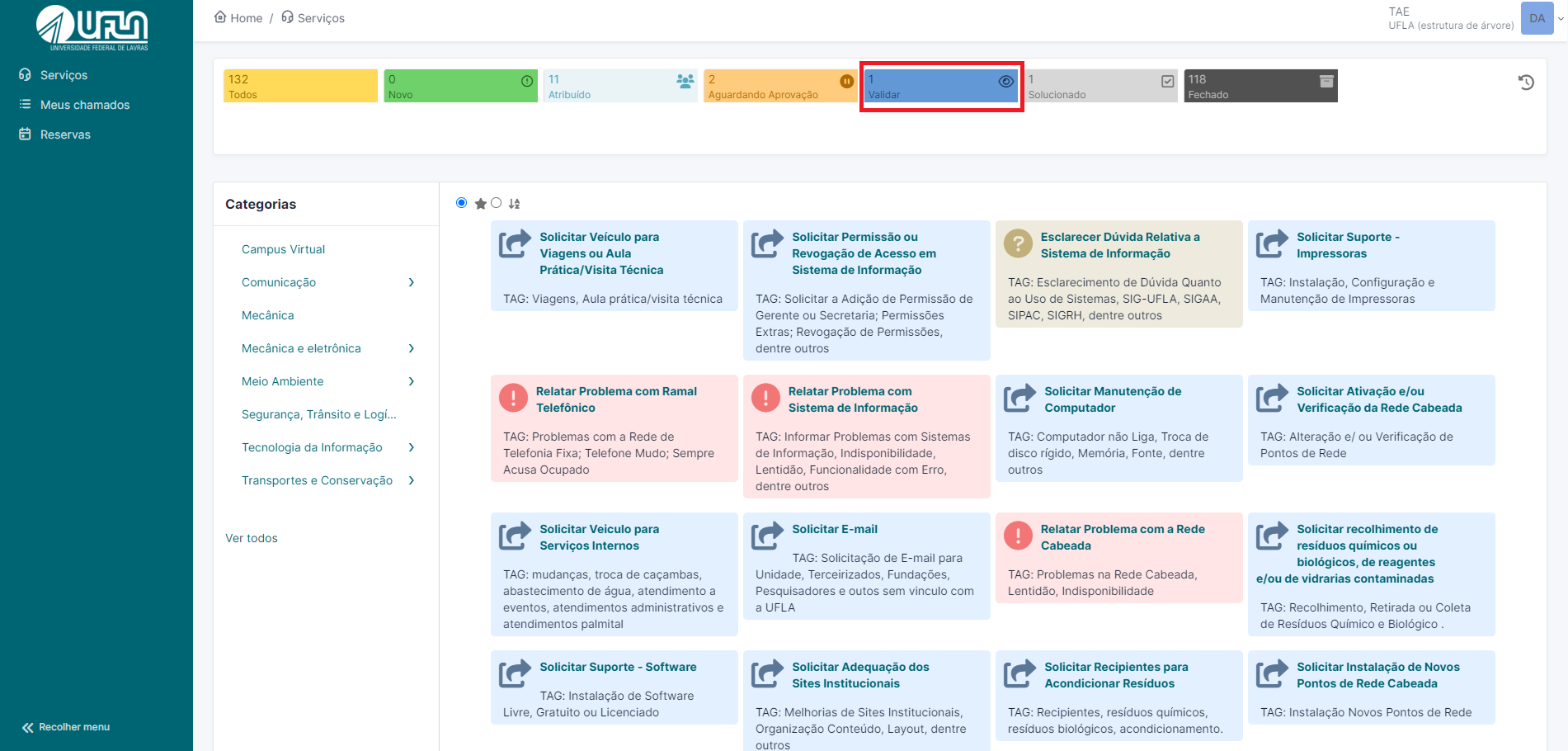Open Solicitar Veiculo para Serviços Internos card
The image size is (1568, 751).
614,574
